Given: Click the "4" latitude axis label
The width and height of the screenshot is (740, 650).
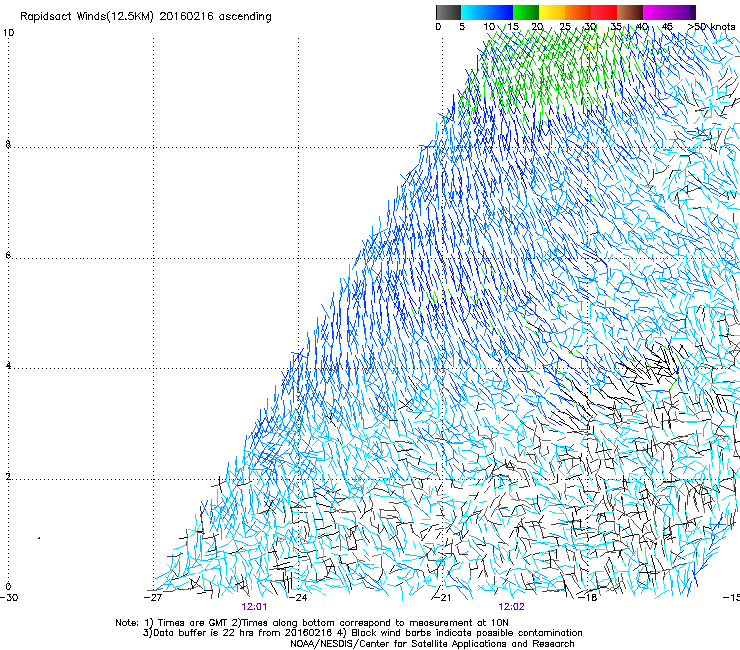Looking at the screenshot, I should [8, 366].
